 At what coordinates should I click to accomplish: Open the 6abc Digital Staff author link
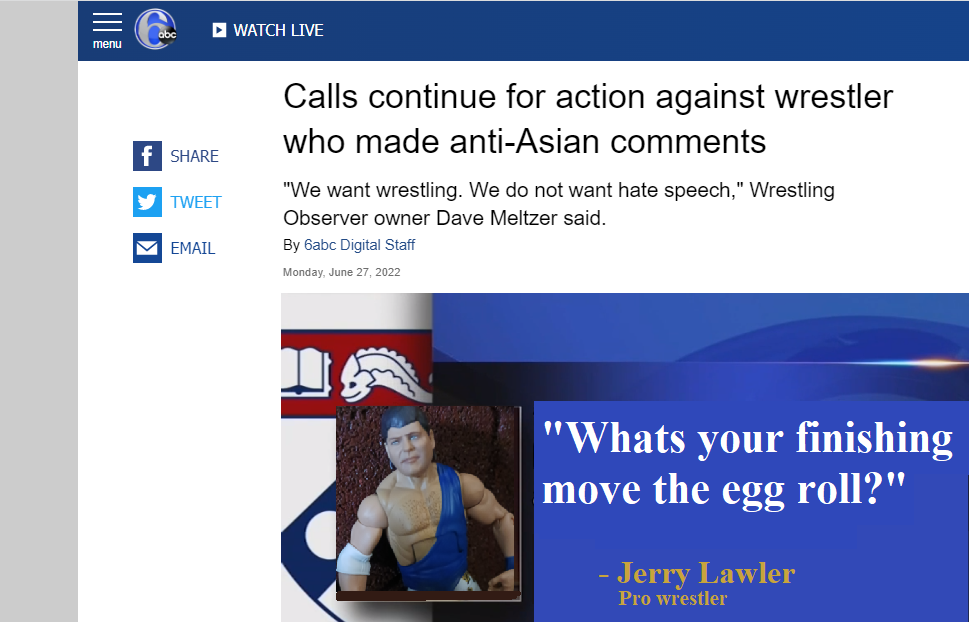pos(359,245)
